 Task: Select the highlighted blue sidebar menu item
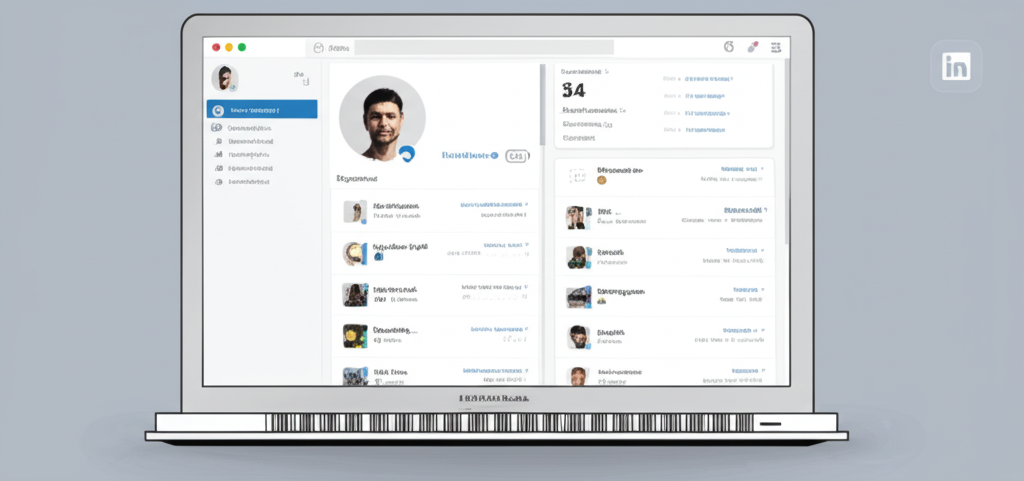(262, 110)
